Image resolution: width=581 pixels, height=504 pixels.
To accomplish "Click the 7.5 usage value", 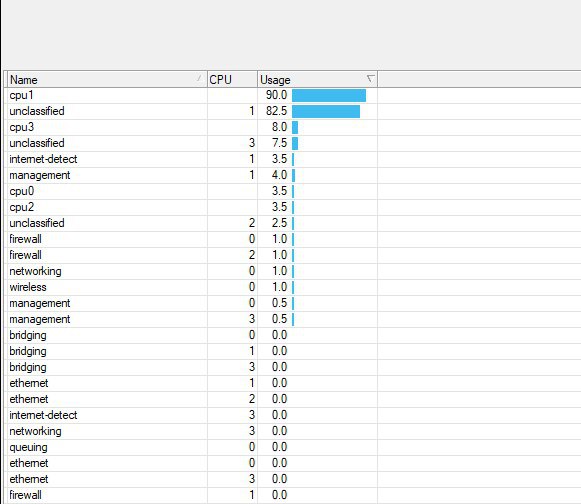I will click(279, 143).
